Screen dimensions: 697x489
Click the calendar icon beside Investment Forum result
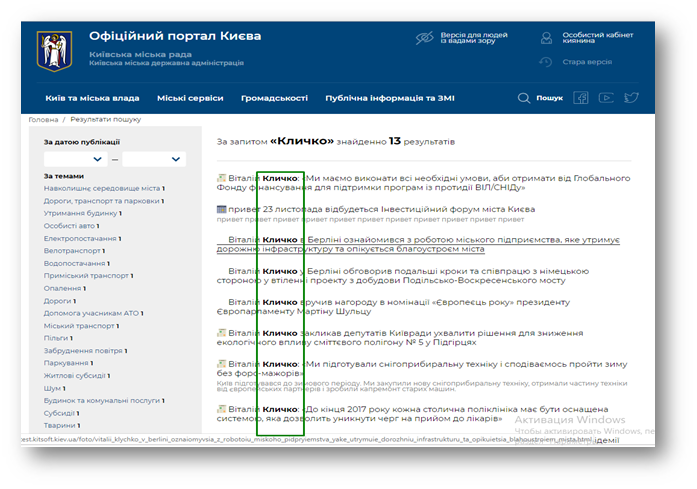pos(222,209)
